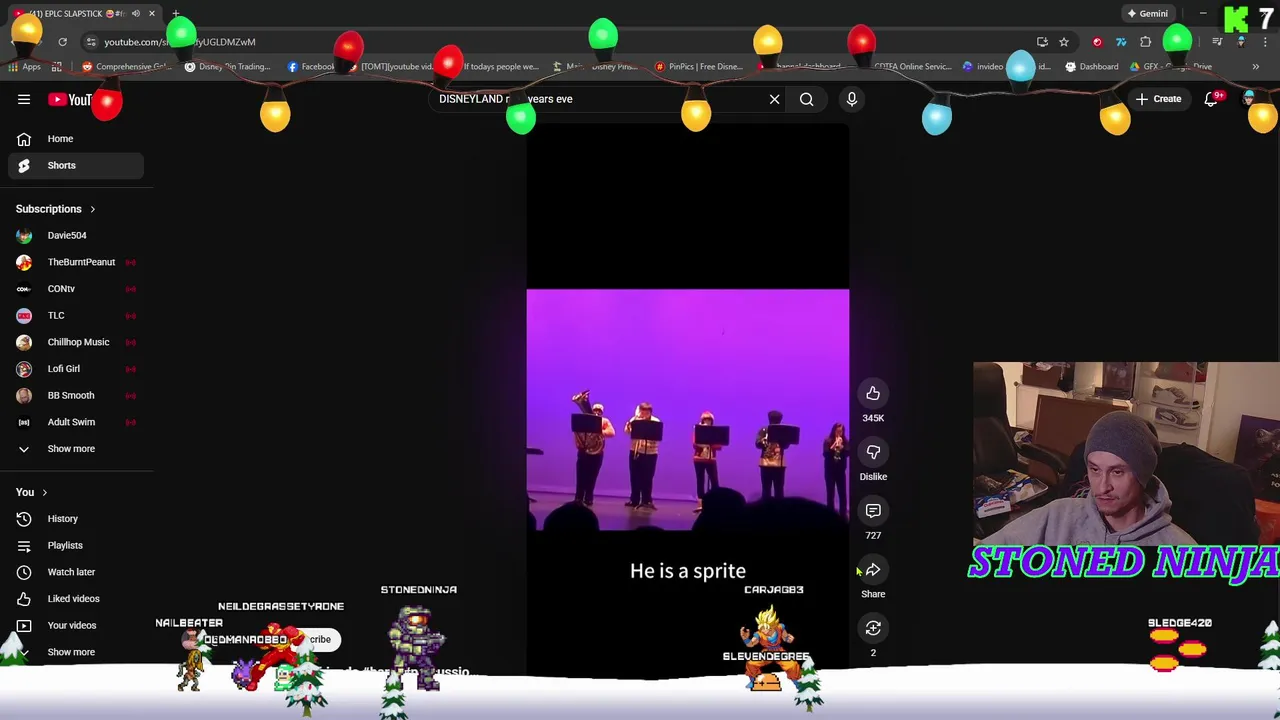Open GFX Google Drive bookmark
The width and height of the screenshot is (1280, 720).
[1172, 67]
